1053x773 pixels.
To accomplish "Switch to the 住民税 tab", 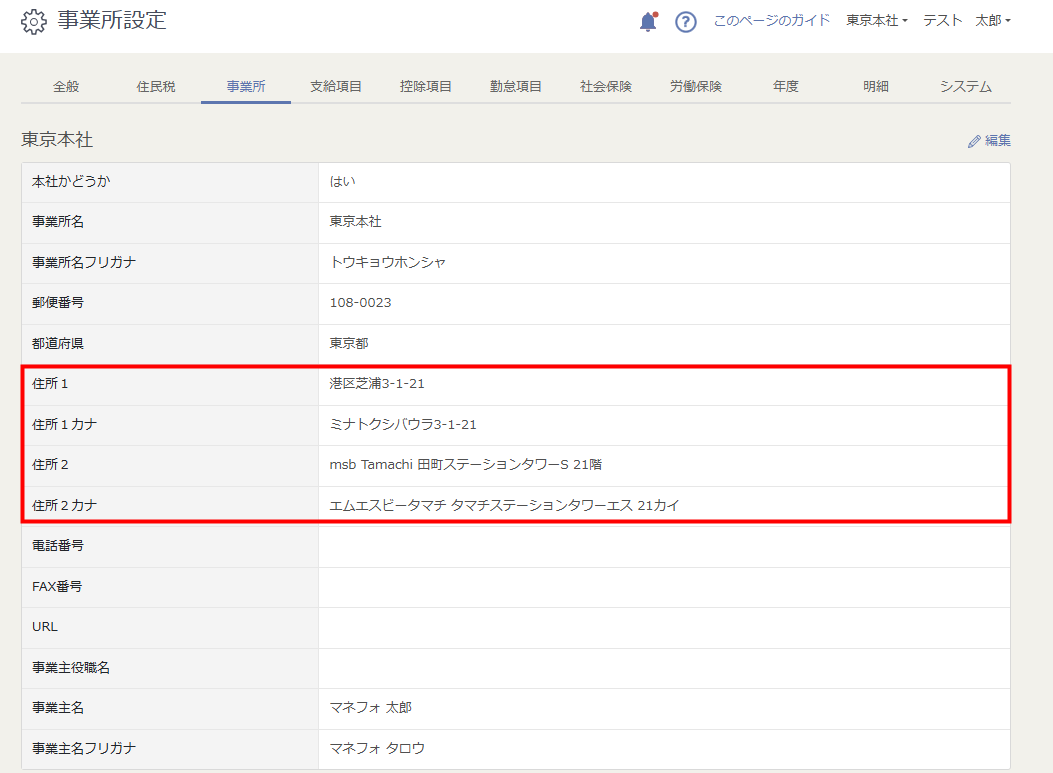I will click(x=156, y=87).
